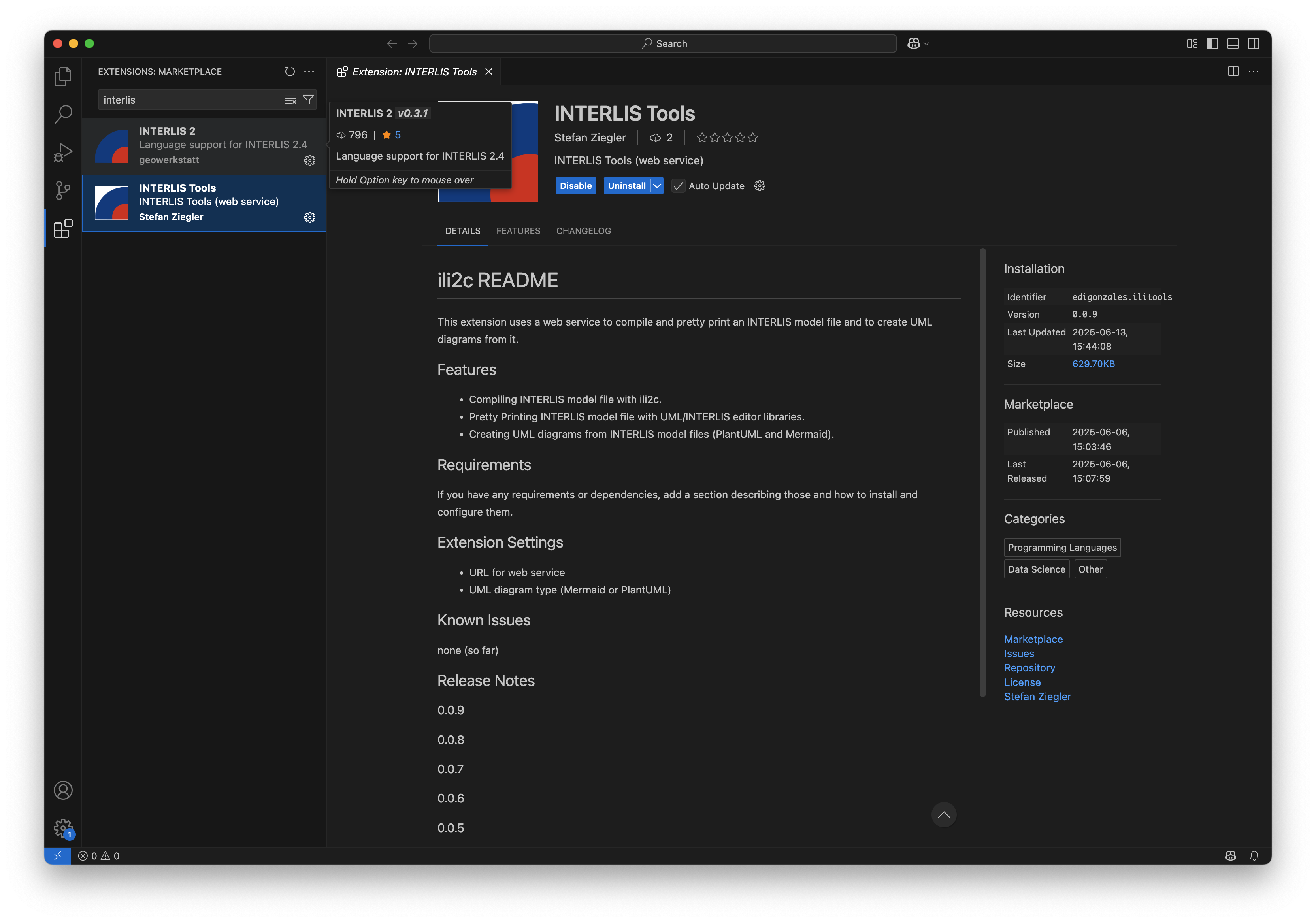Screen dimensions: 1316x923
Task: Go forward in navigation history
Action: pyautogui.click(x=413, y=43)
